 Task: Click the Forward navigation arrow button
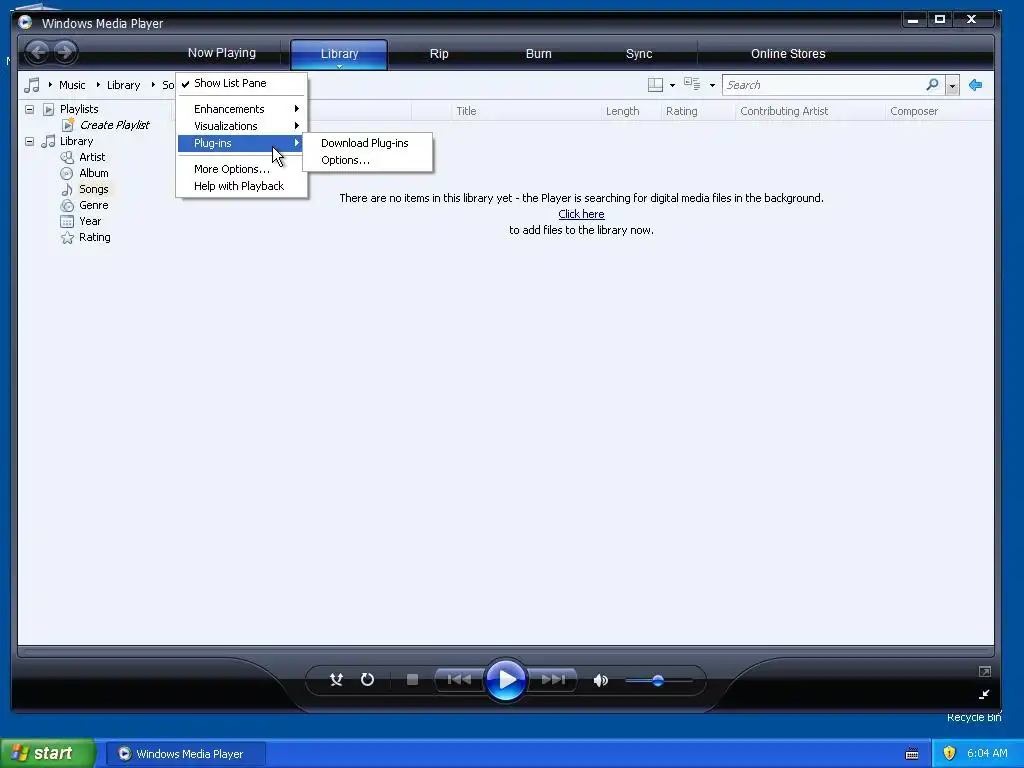[x=65, y=52]
